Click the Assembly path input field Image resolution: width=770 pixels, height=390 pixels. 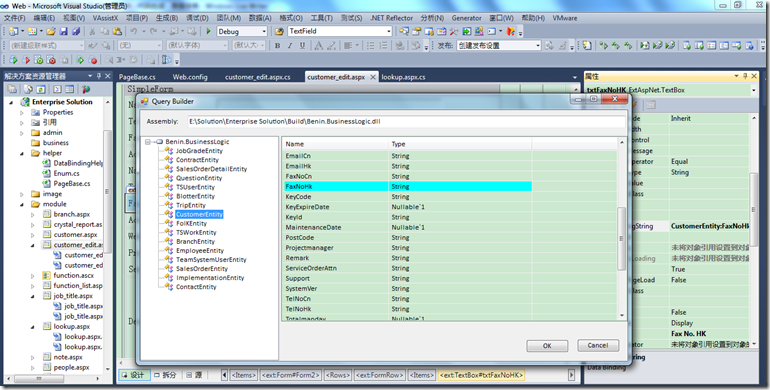pos(407,121)
